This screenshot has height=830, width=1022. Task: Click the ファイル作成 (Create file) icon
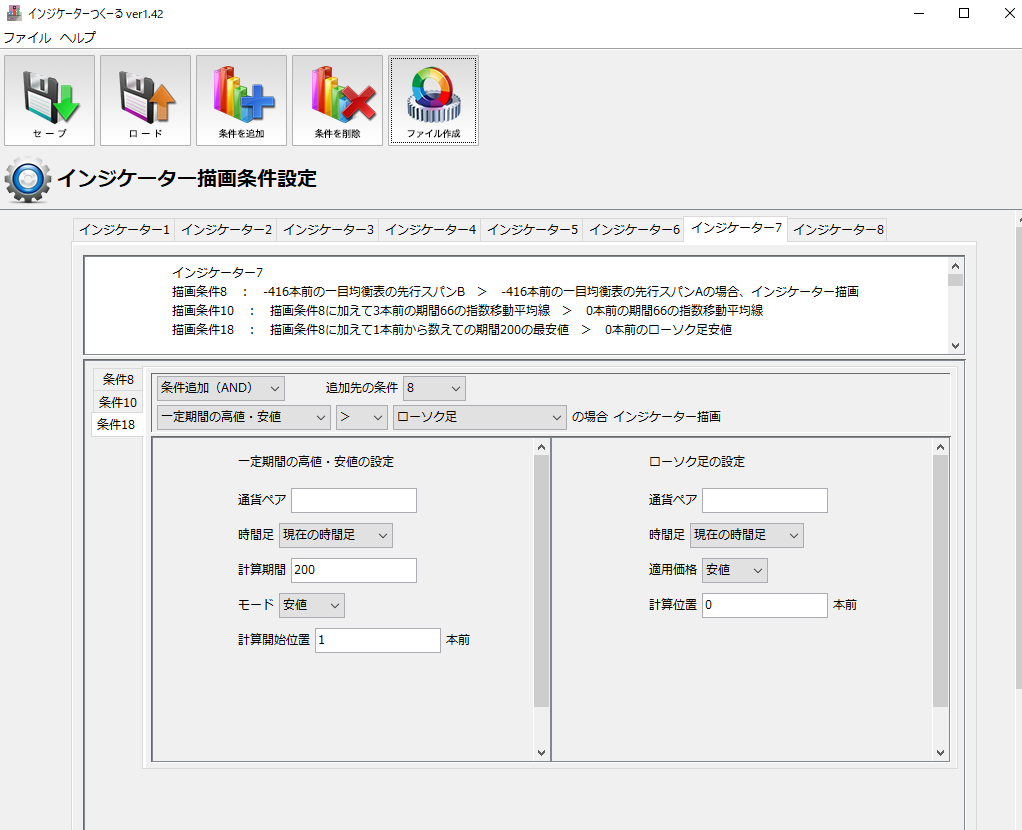click(433, 100)
